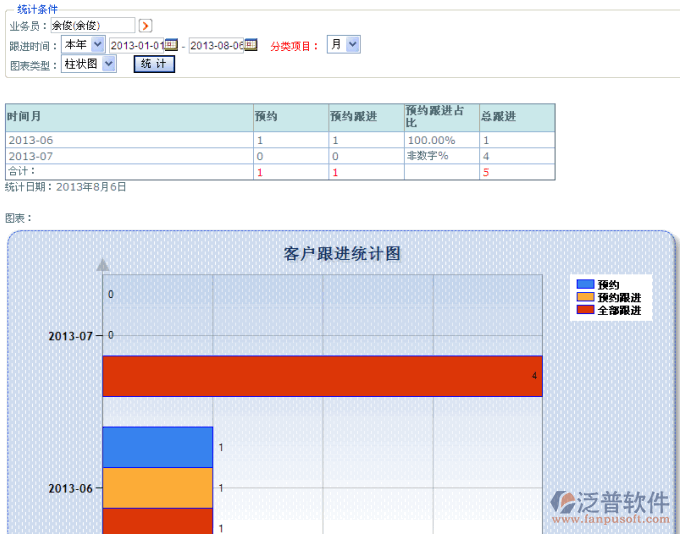The image size is (680, 535).
Task: Click the red 全部跟进 legend swatch
Action: pyautogui.click(x=585, y=310)
